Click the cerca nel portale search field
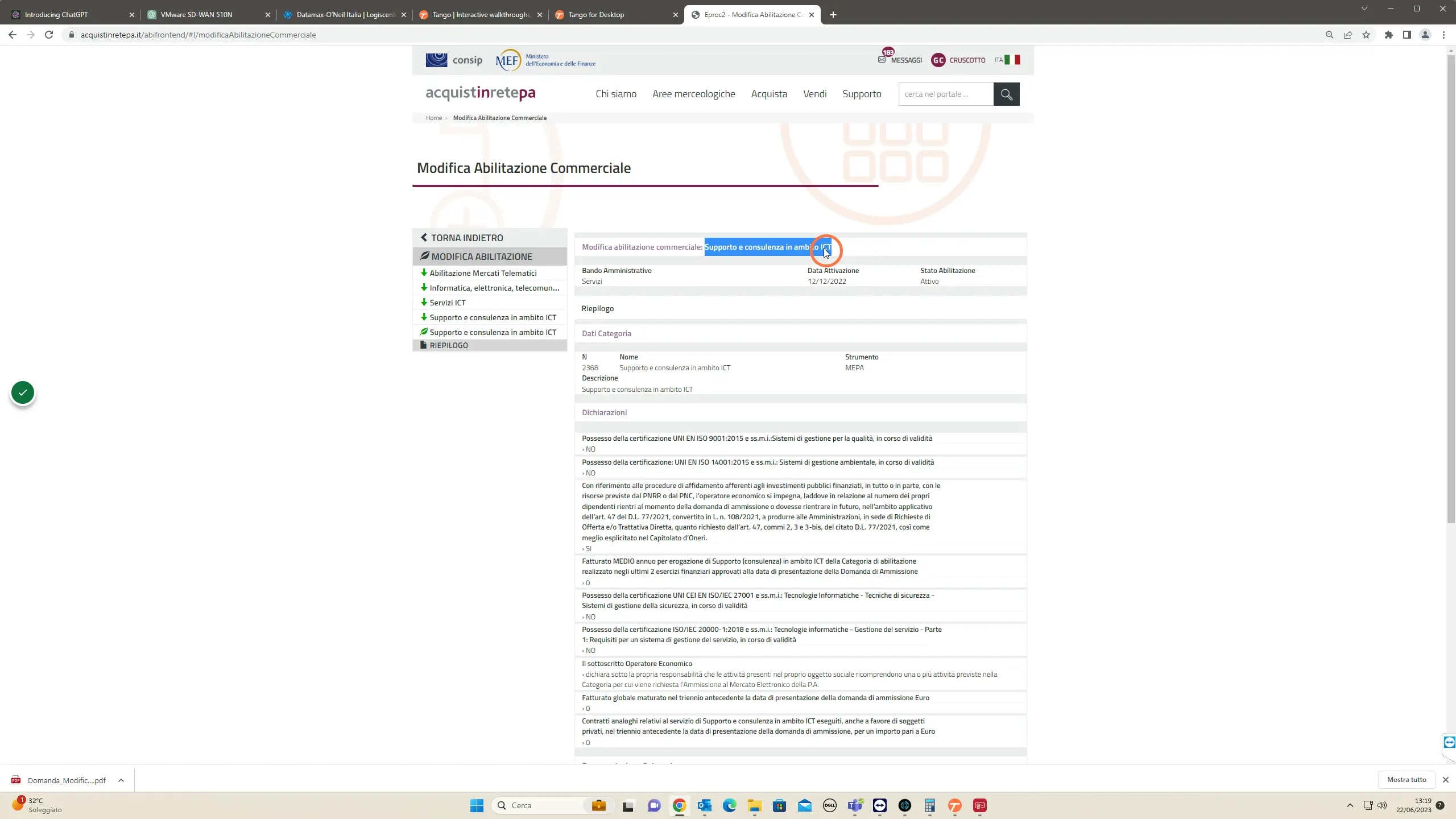Screen dimensions: 1456x819 [946, 94]
